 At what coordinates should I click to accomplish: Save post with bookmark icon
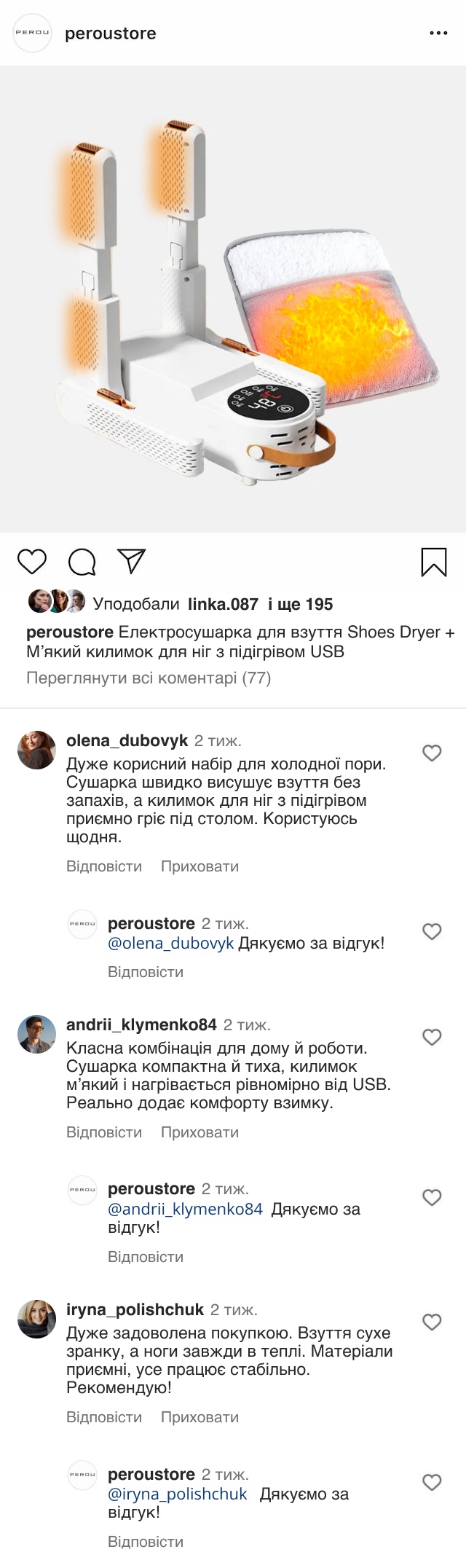434,562
